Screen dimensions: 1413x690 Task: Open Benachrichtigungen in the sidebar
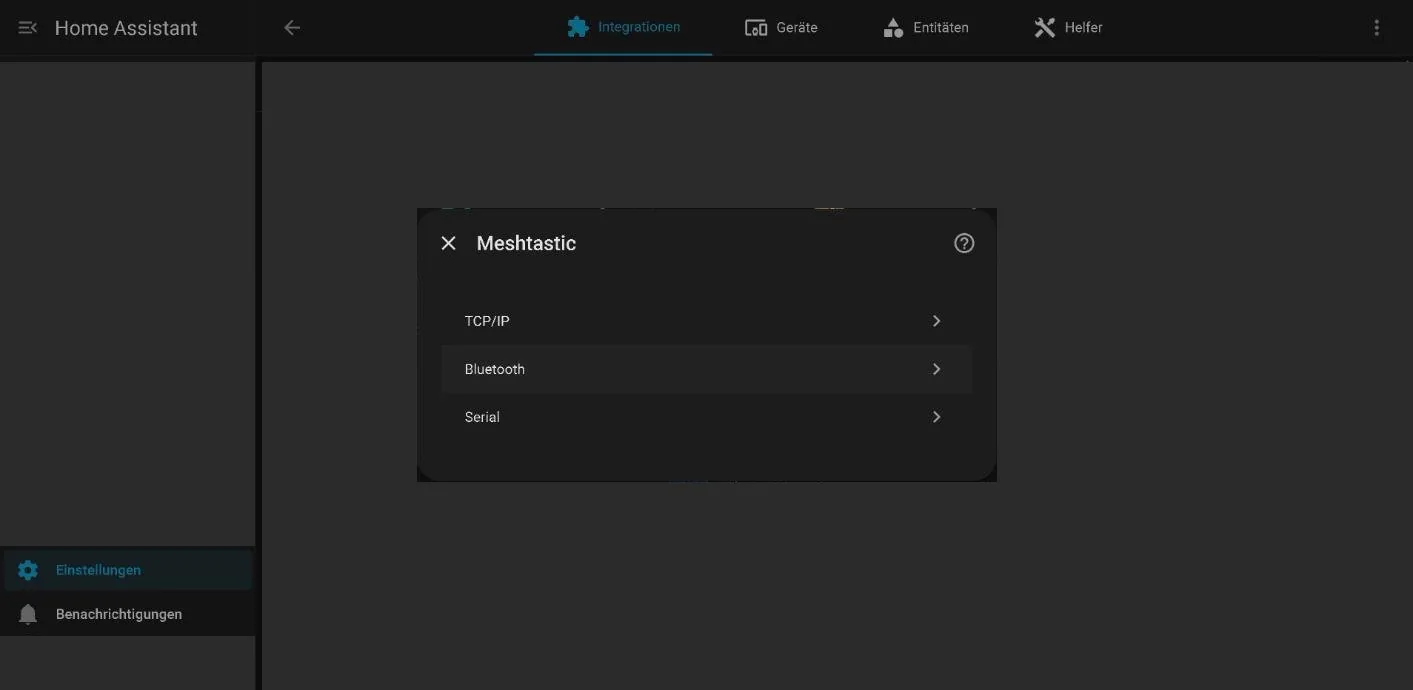(x=128, y=614)
